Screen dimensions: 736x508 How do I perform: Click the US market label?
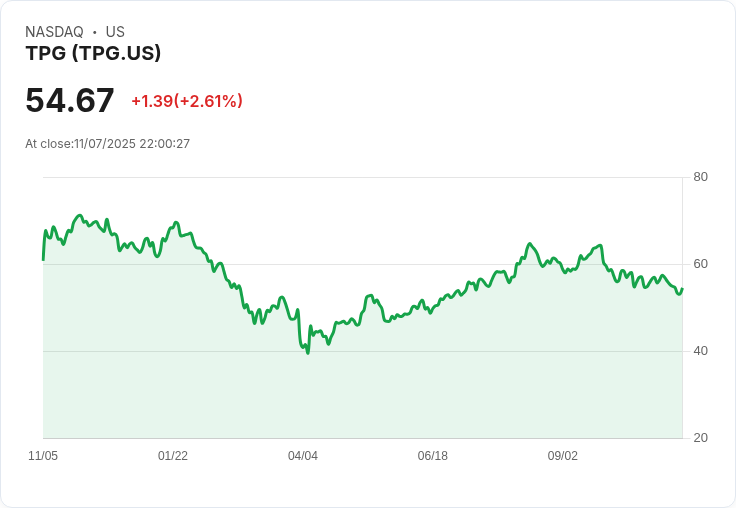click(115, 32)
